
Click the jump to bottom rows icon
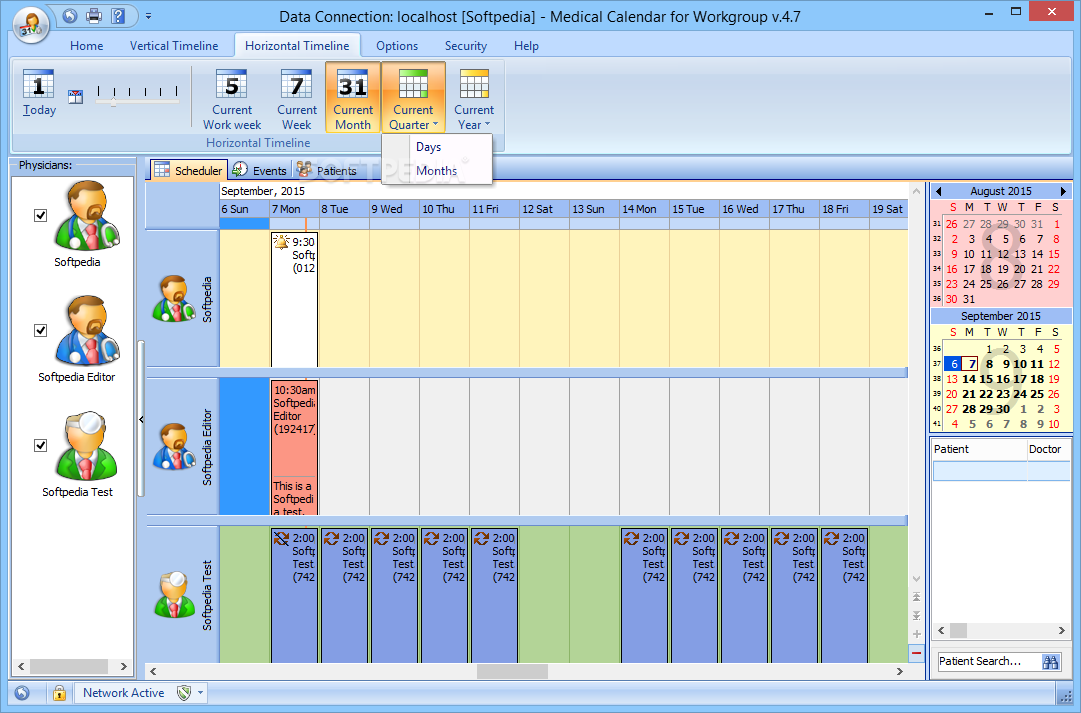click(916, 615)
